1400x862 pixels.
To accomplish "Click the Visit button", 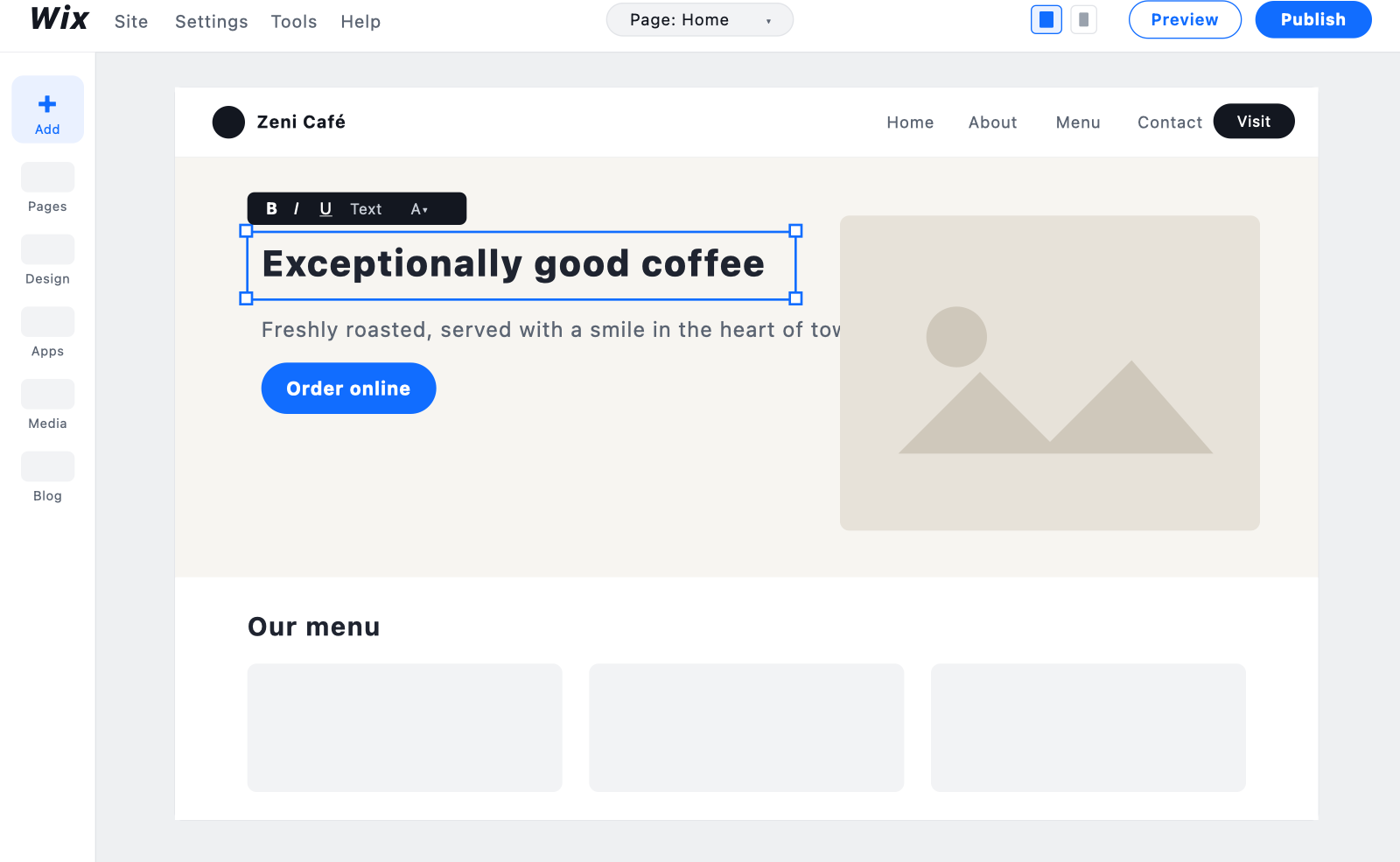I will click(x=1254, y=121).
